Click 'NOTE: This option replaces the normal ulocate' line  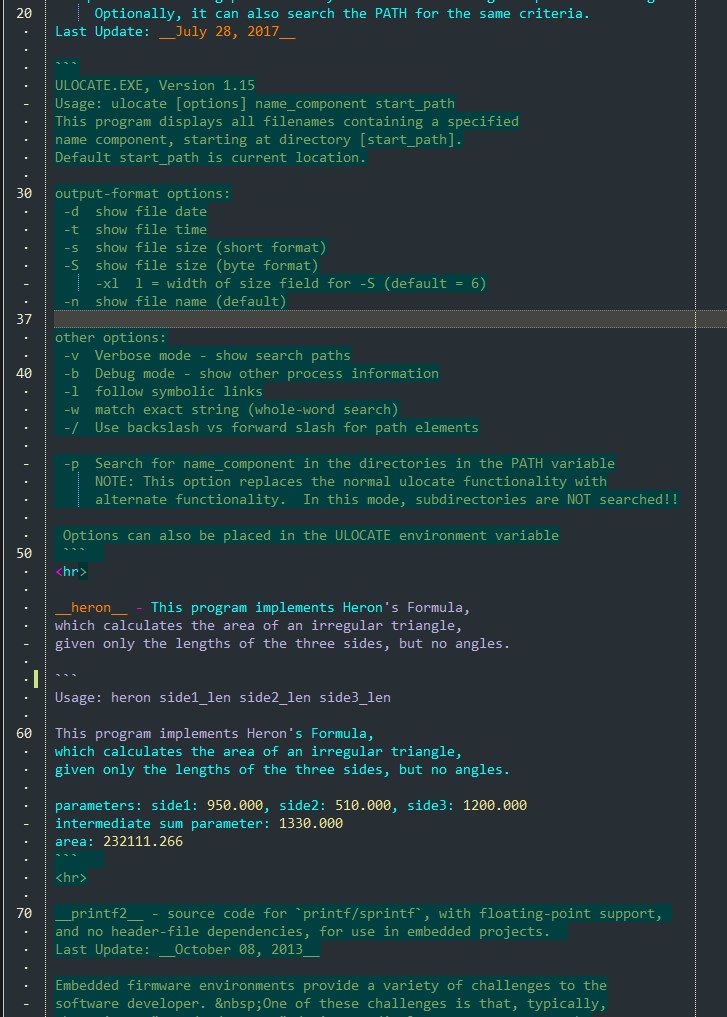click(x=351, y=481)
